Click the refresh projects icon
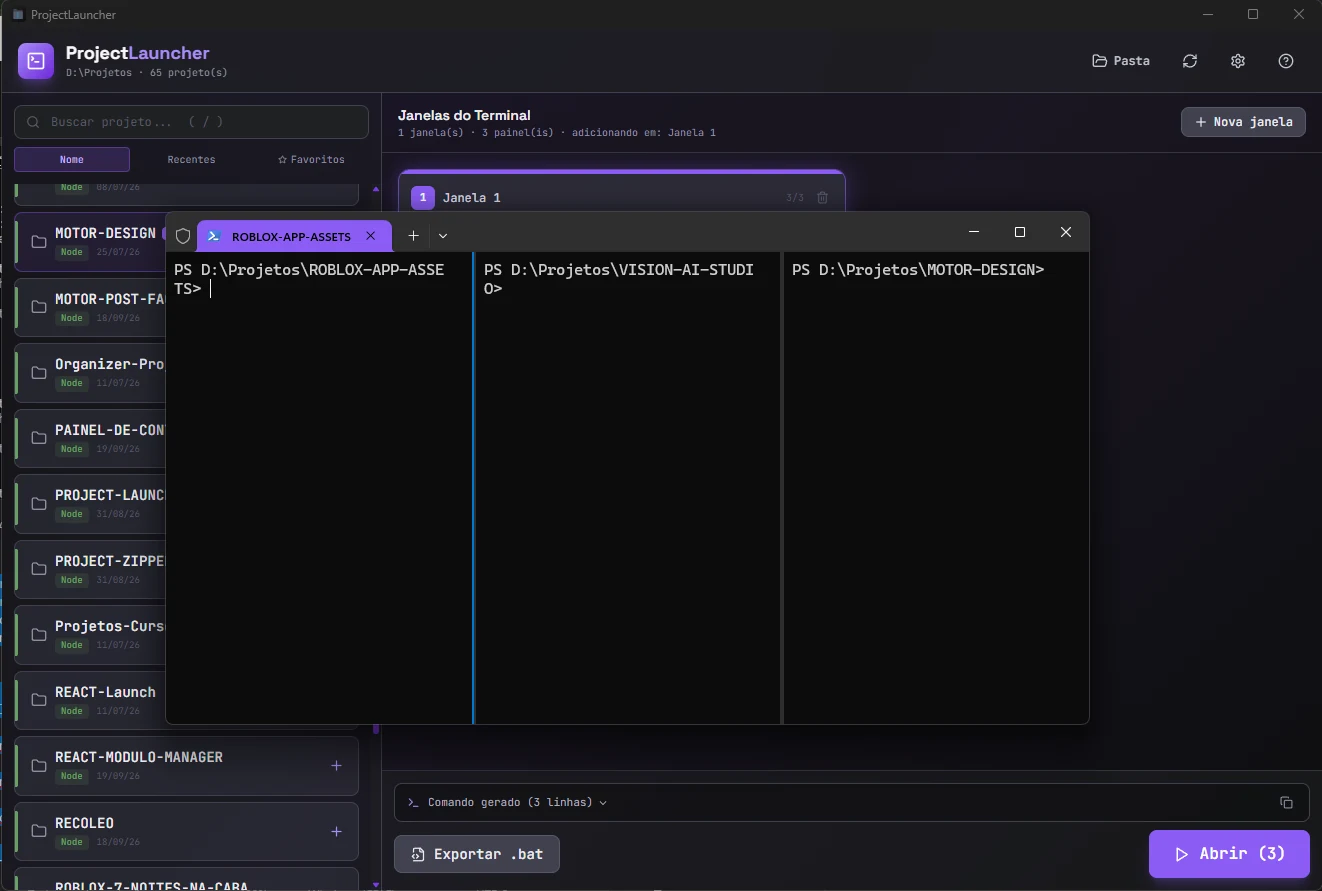 pyautogui.click(x=1190, y=61)
